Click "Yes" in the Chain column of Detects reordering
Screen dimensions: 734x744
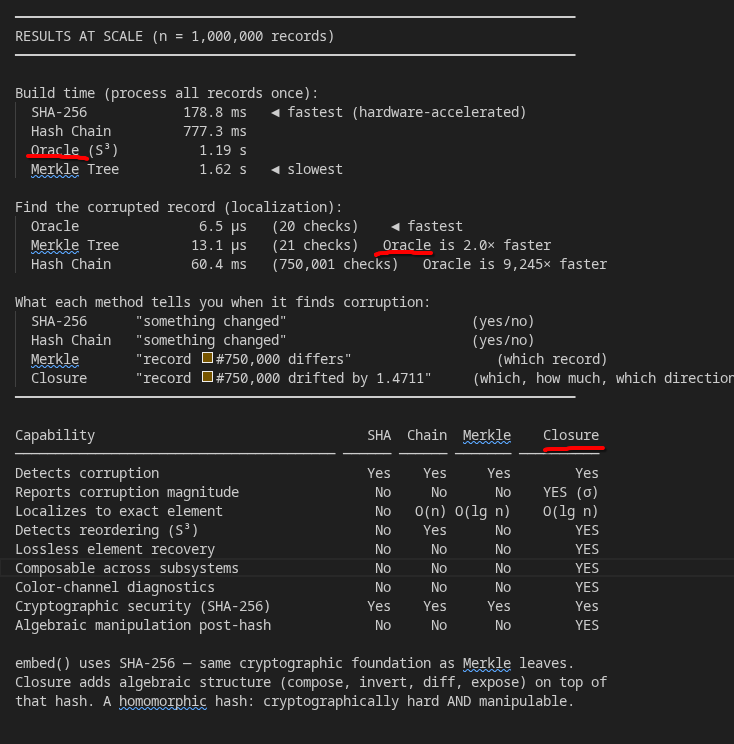coord(435,530)
